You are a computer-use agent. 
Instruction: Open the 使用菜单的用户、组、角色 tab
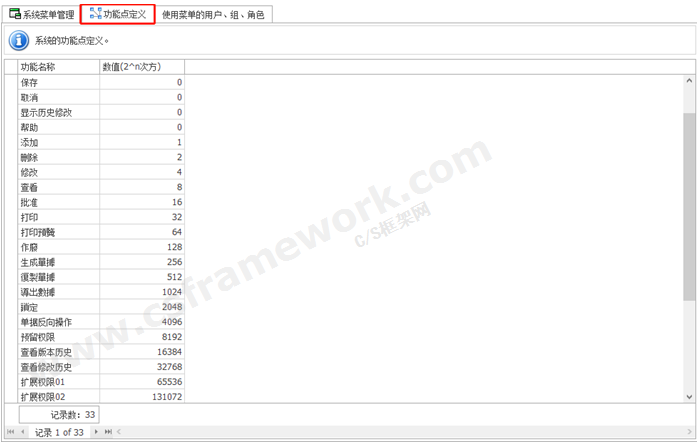tap(213, 15)
